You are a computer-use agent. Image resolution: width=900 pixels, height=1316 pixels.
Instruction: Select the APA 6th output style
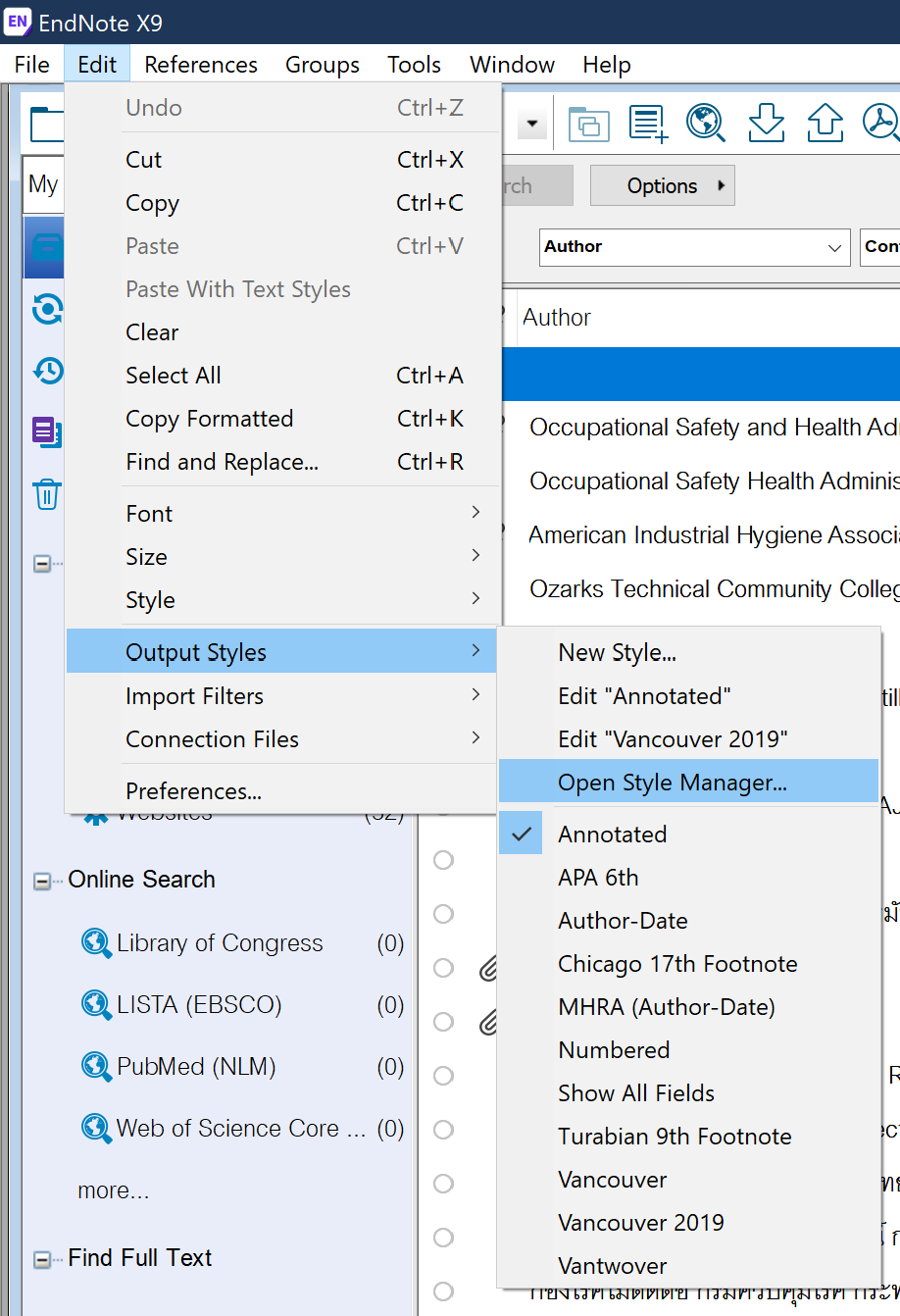[x=688, y=878]
